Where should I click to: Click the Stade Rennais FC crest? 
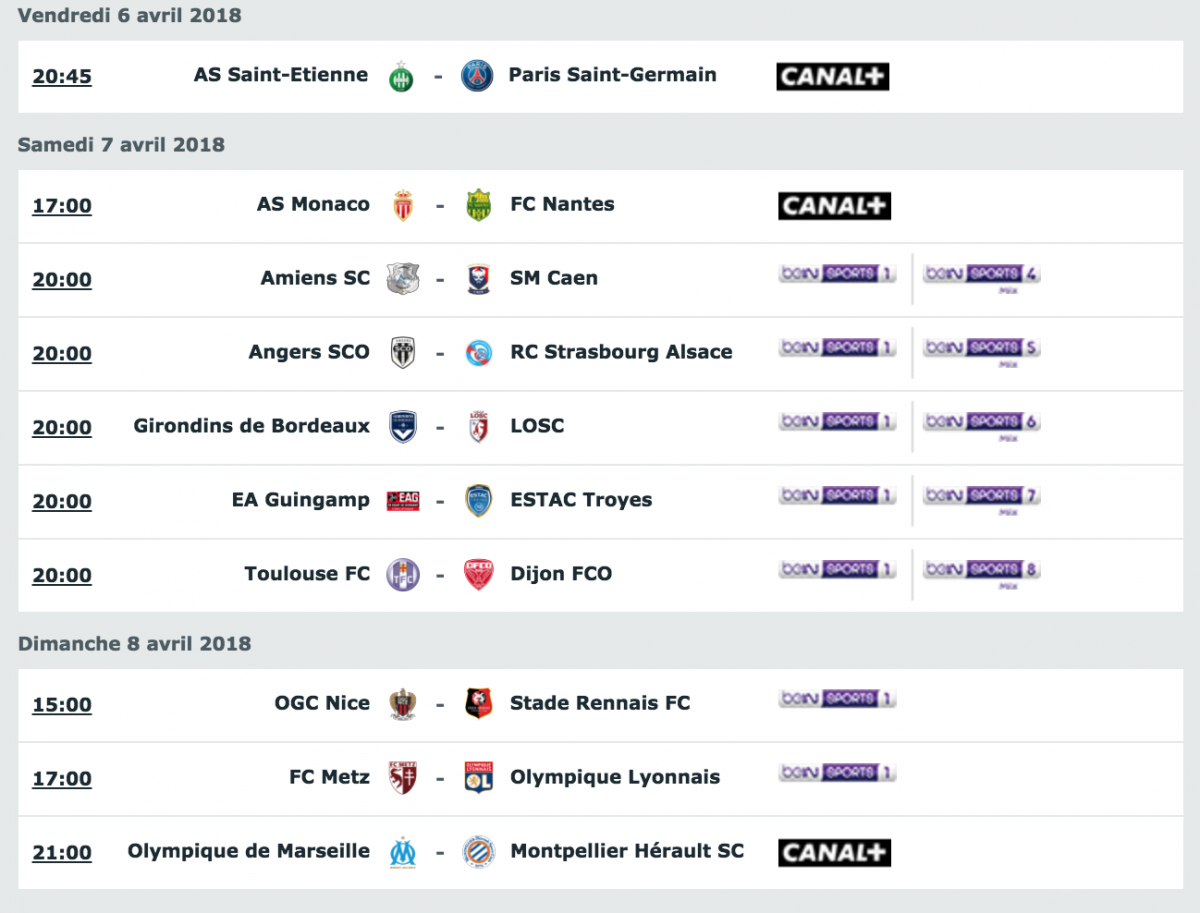[x=479, y=704]
